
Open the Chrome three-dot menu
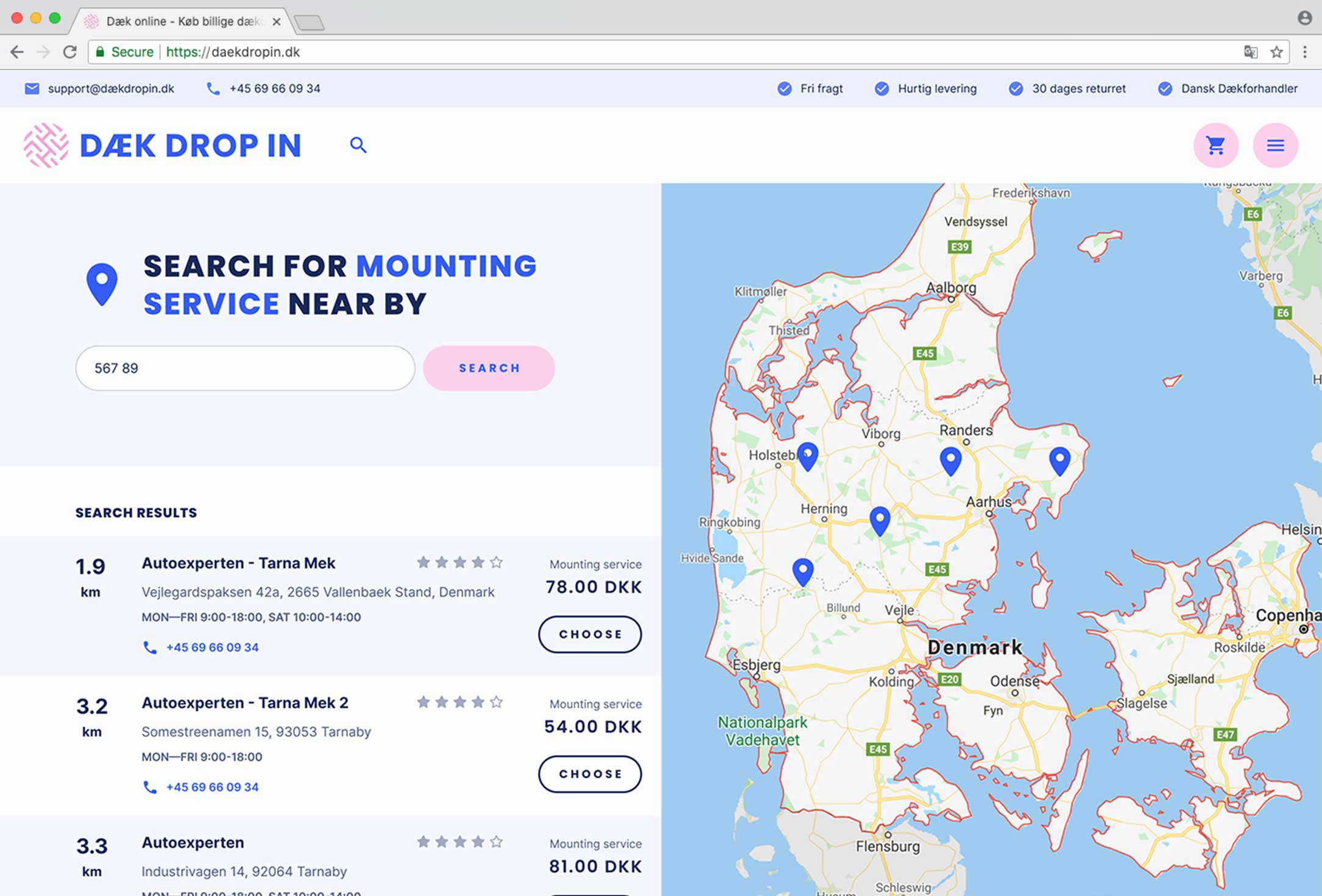pyautogui.click(x=1305, y=52)
